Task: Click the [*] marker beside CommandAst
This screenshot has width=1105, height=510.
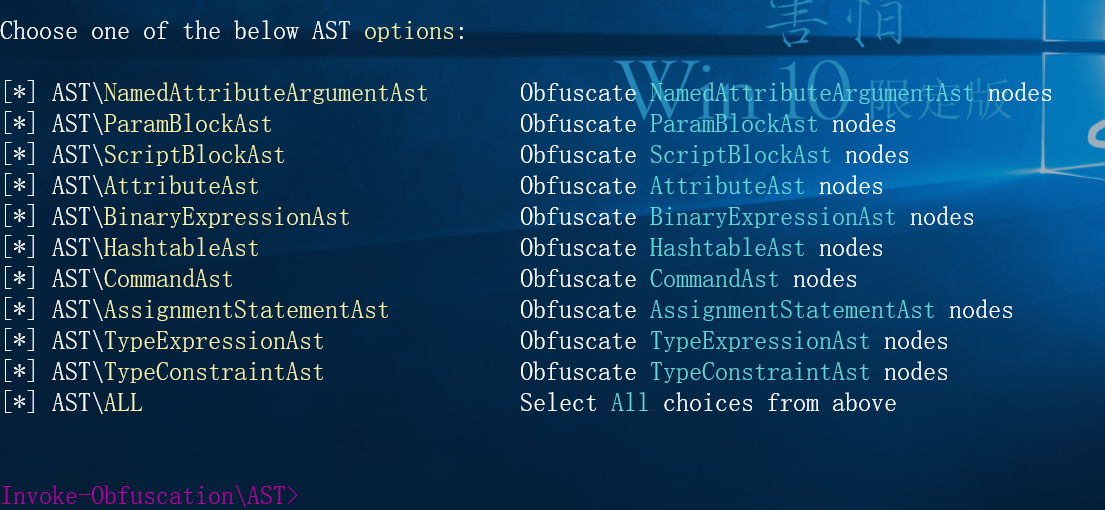Action: [x=18, y=279]
